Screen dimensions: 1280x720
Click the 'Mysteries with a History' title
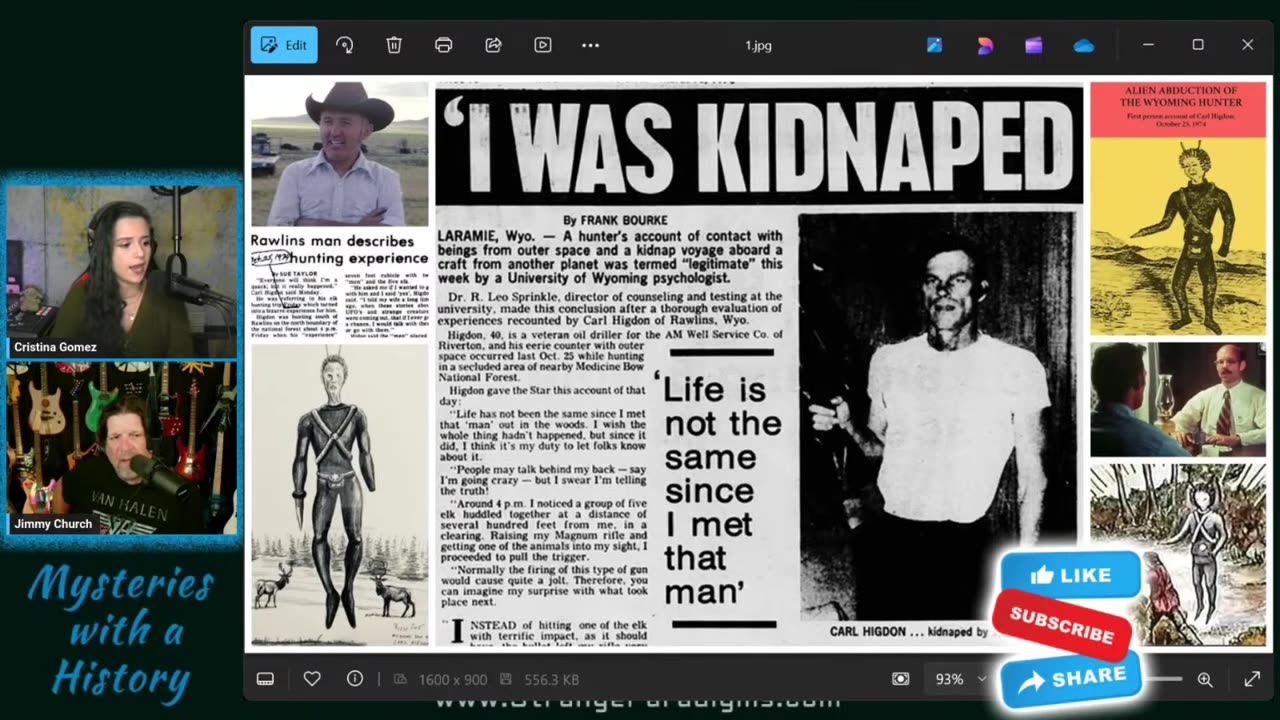(120, 632)
